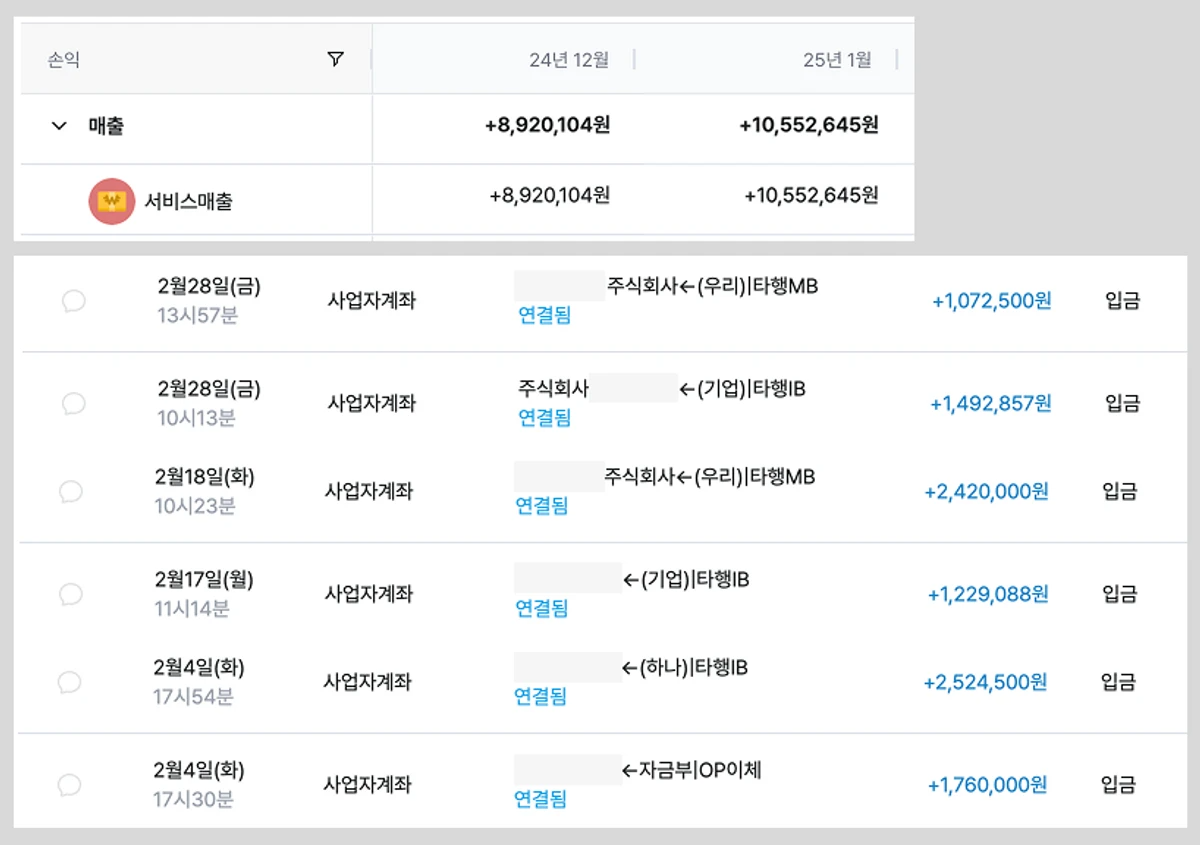Open 연결됨 link on +2,524,500원 deposit

pos(540,696)
